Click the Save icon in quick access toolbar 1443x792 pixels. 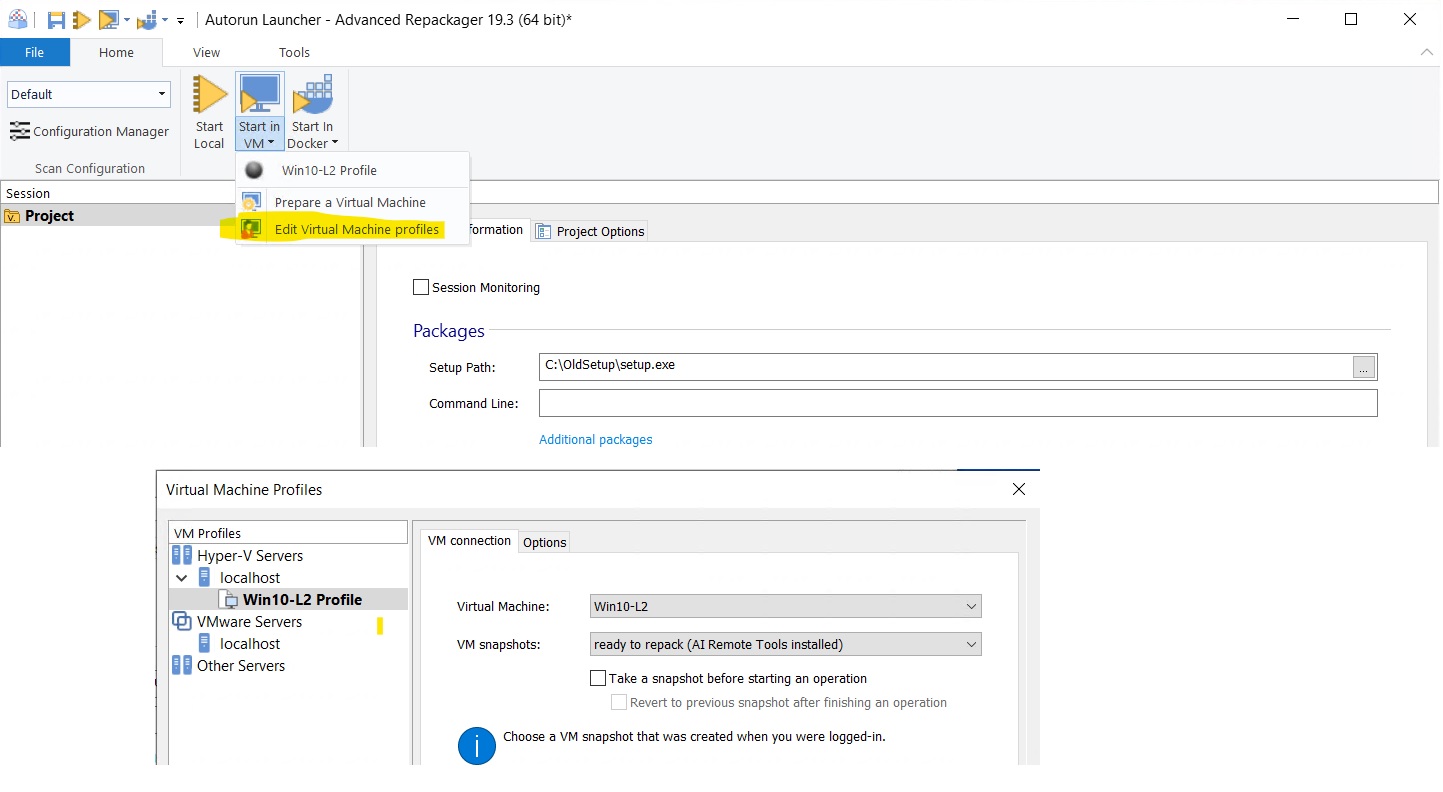coord(57,20)
